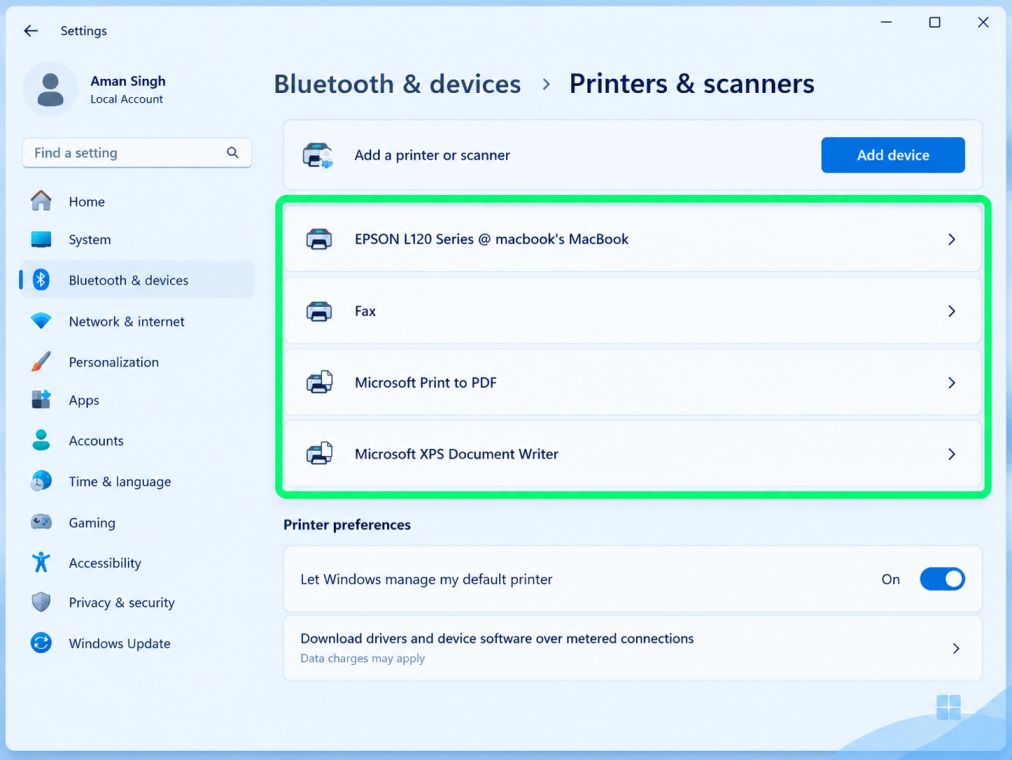Click the Find a setting search box

click(x=137, y=153)
